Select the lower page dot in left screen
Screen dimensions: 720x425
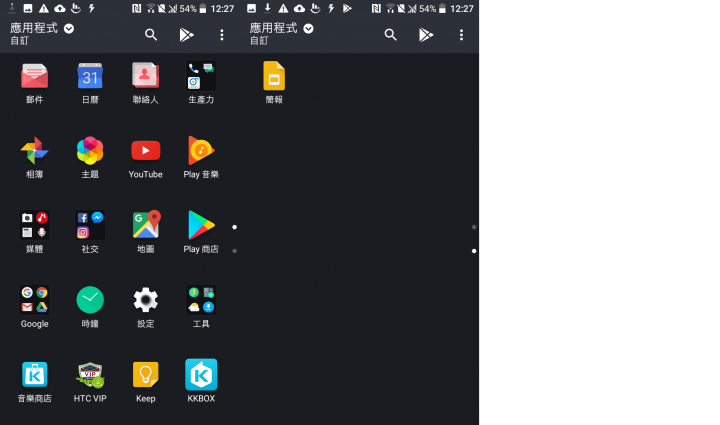pos(235,251)
